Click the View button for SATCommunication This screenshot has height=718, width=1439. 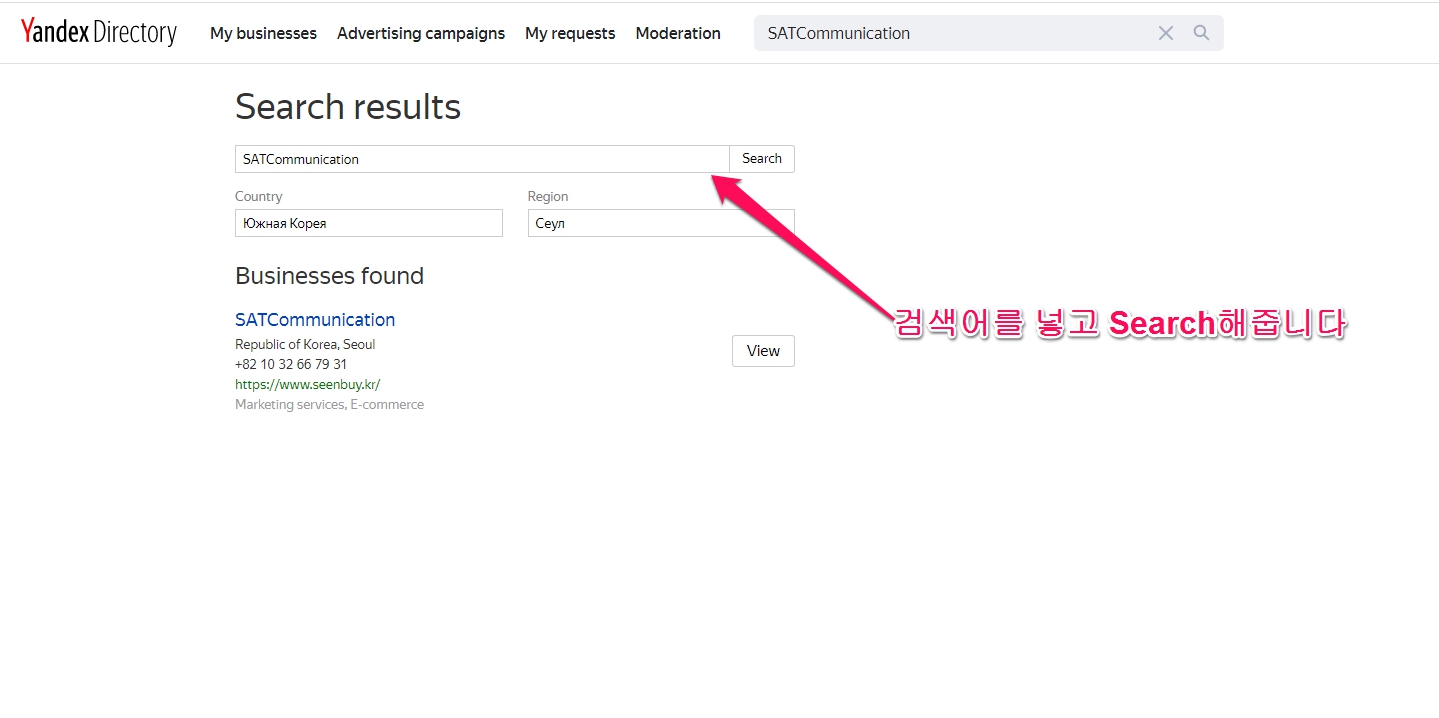click(x=763, y=351)
